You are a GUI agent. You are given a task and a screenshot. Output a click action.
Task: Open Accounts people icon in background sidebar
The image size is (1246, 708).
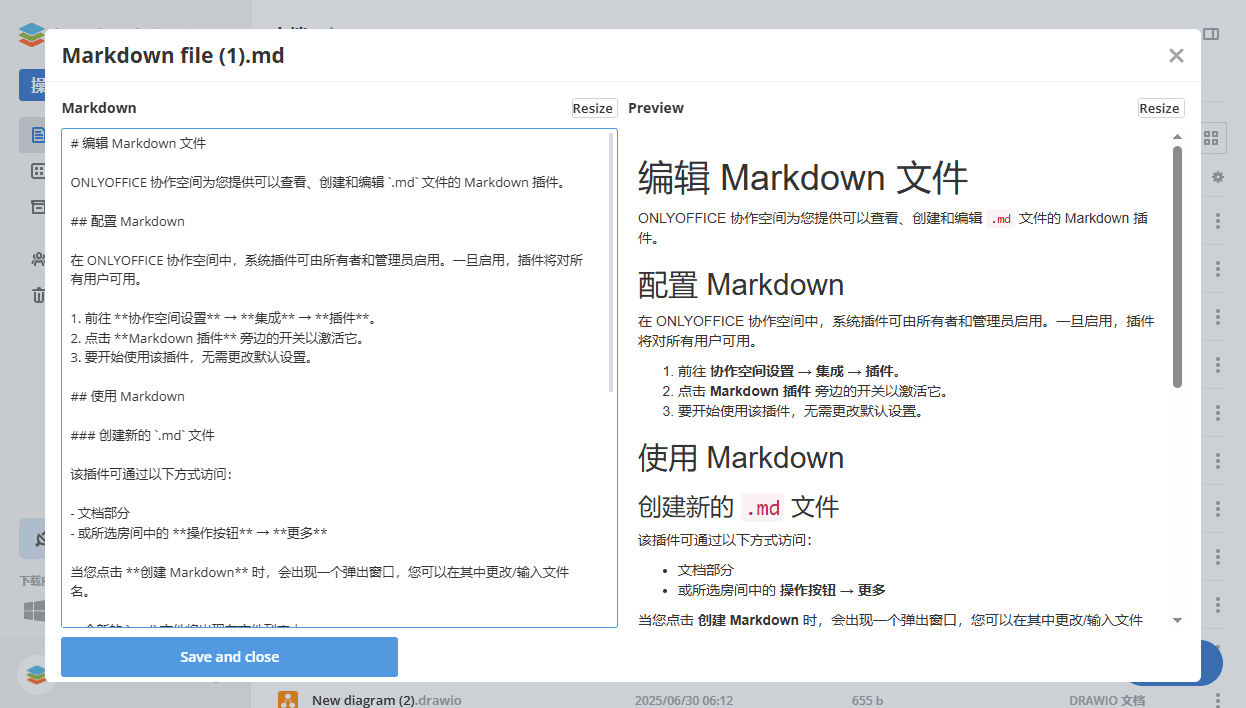pos(38,259)
